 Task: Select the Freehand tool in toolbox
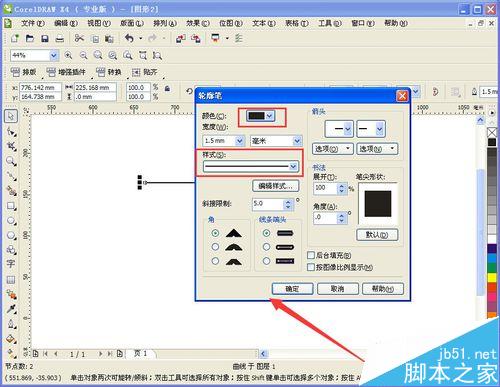11,176
